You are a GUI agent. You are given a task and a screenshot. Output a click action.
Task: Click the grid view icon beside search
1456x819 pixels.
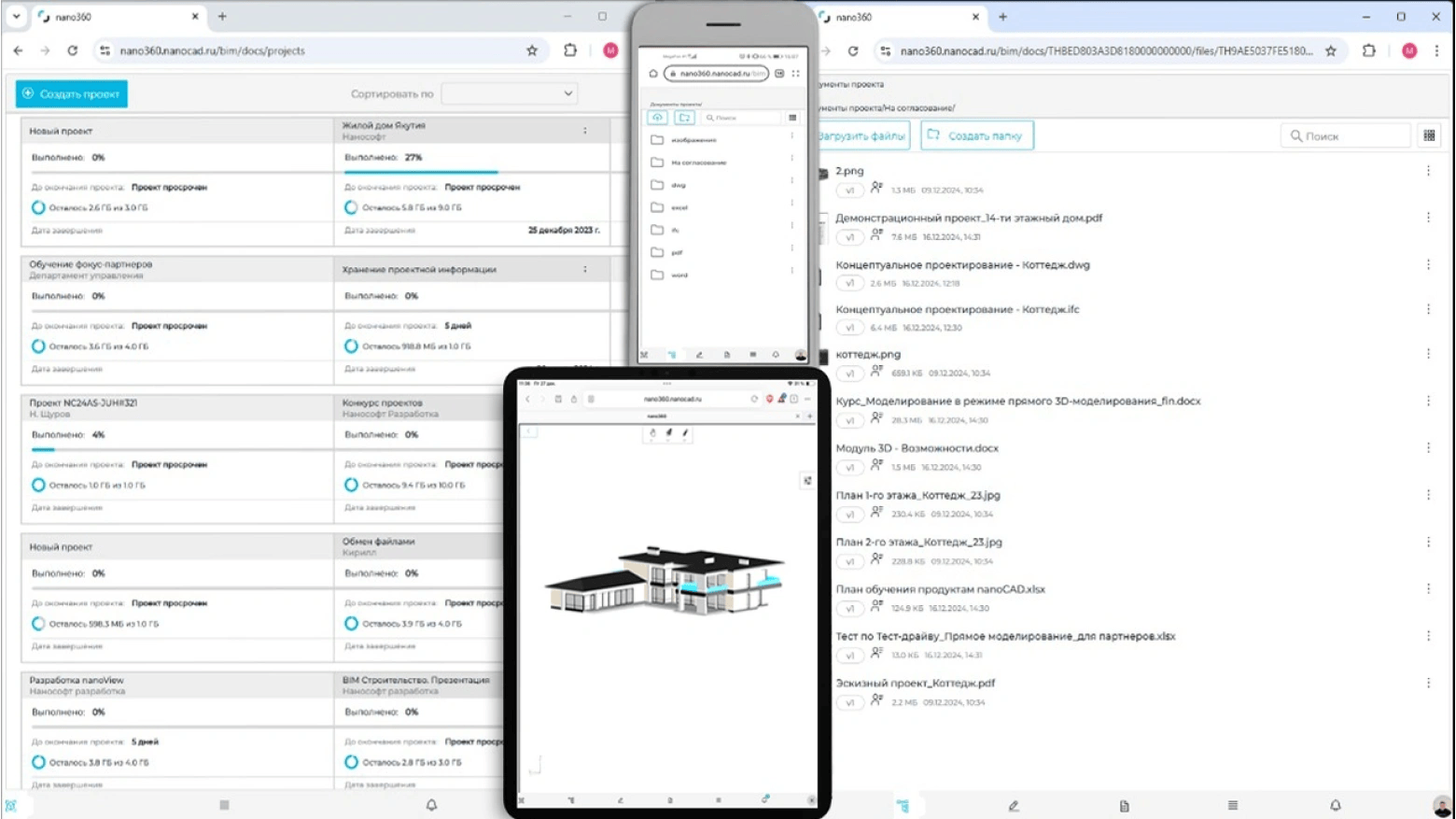tap(1429, 135)
